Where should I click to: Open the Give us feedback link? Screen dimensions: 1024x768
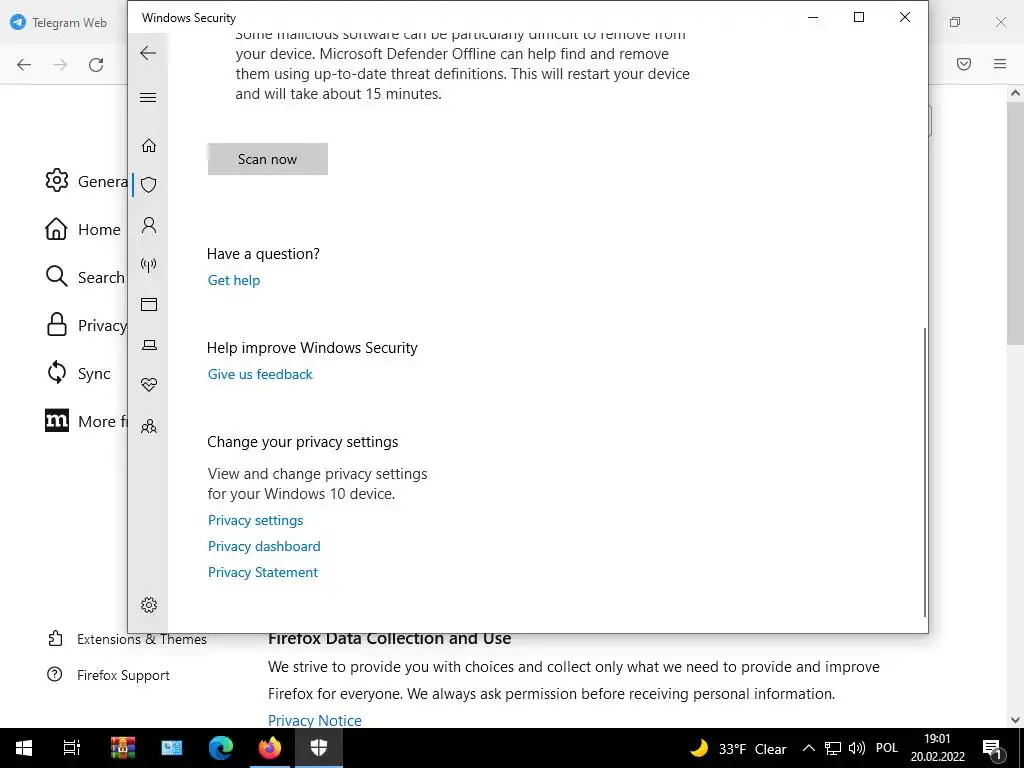pyautogui.click(x=260, y=374)
